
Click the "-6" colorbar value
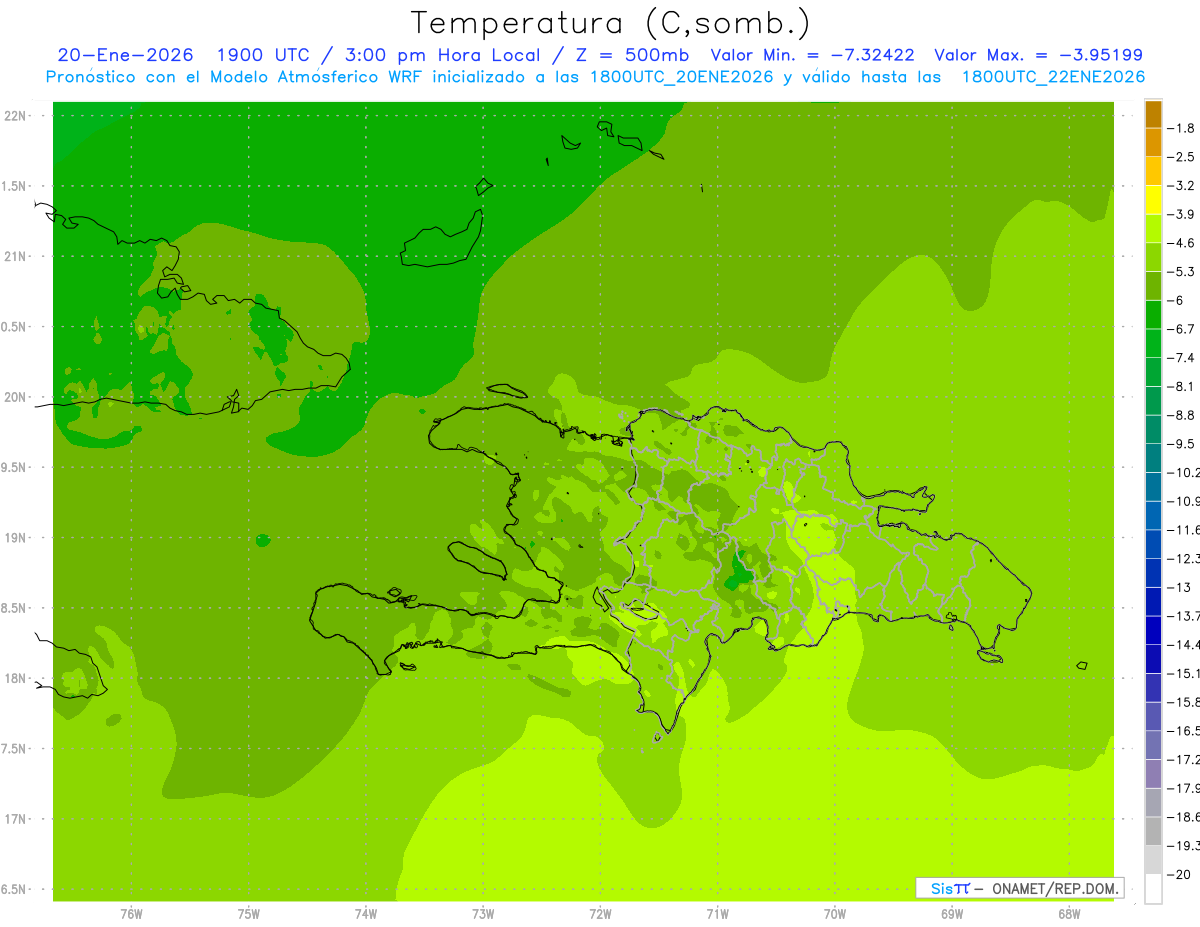pos(1177,300)
